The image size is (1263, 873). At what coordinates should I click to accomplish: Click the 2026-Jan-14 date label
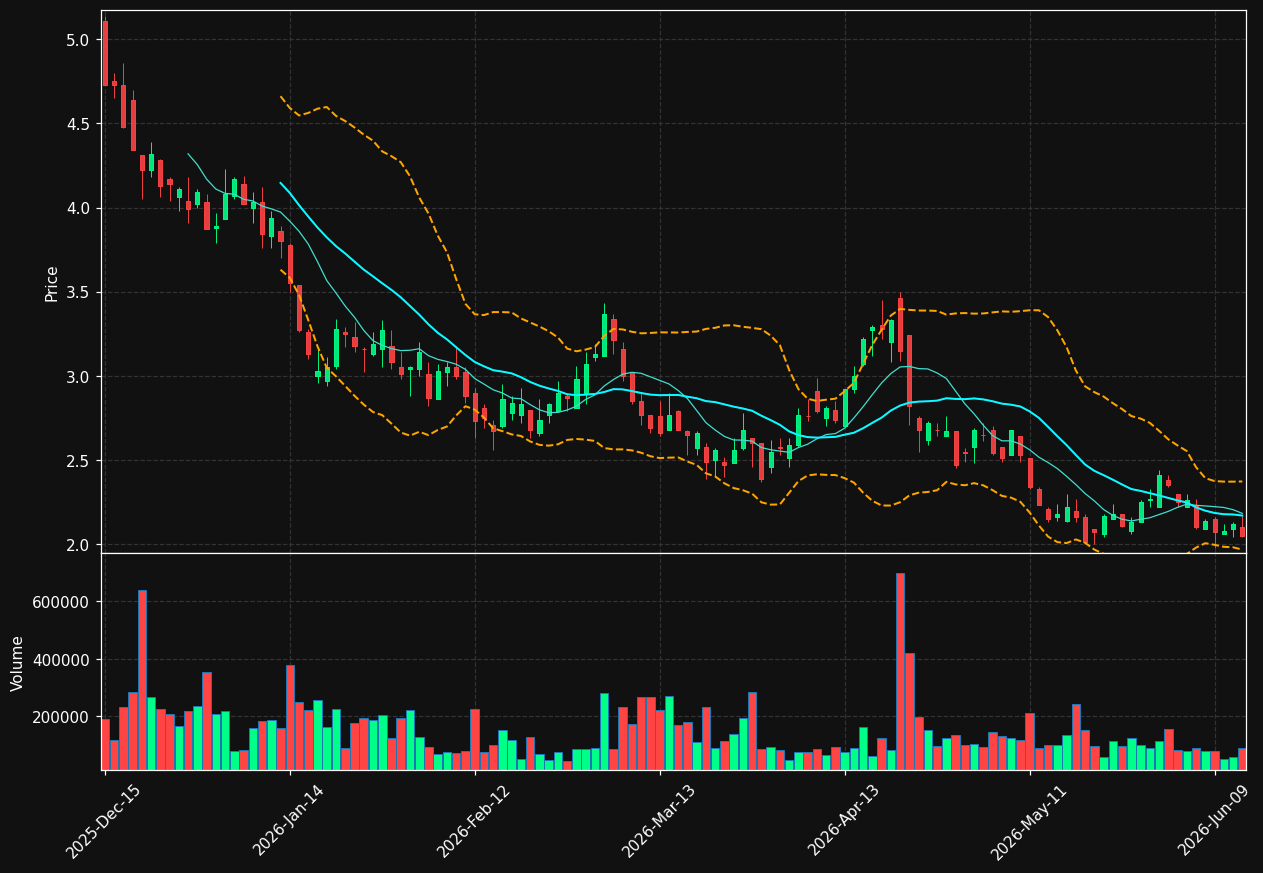[288, 821]
